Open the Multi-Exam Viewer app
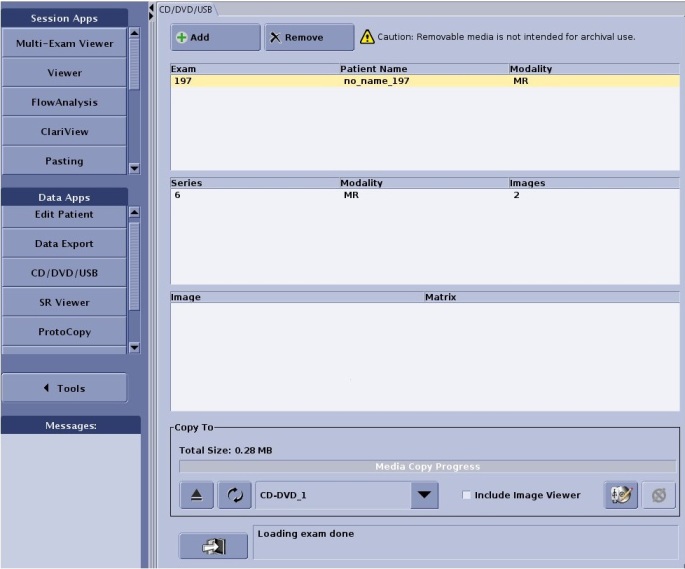This screenshot has height=569, width=685. (x=64, y=44)
